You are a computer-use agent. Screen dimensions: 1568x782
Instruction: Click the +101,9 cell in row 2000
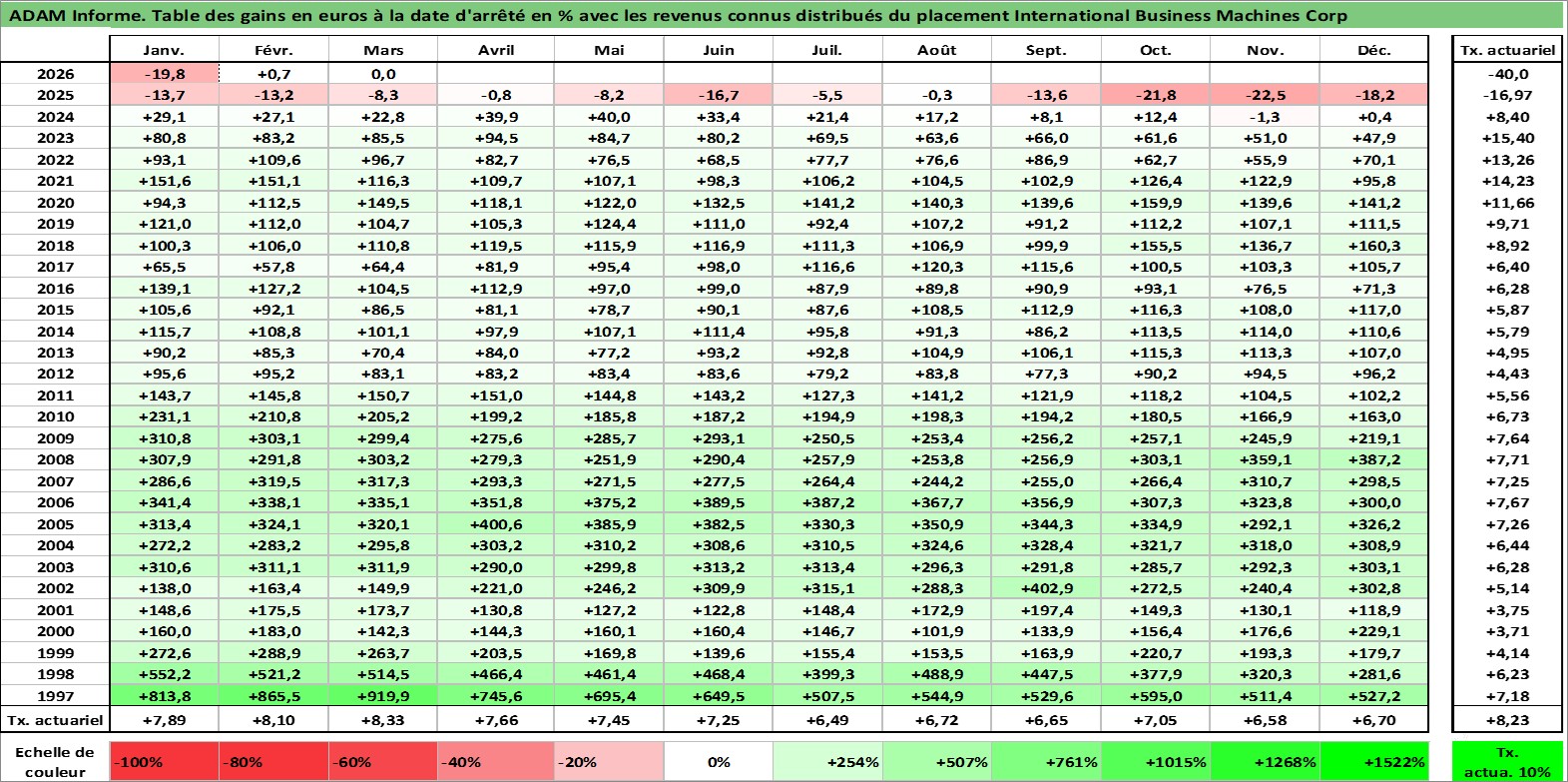pyautogui.click(x=936, y=631)
